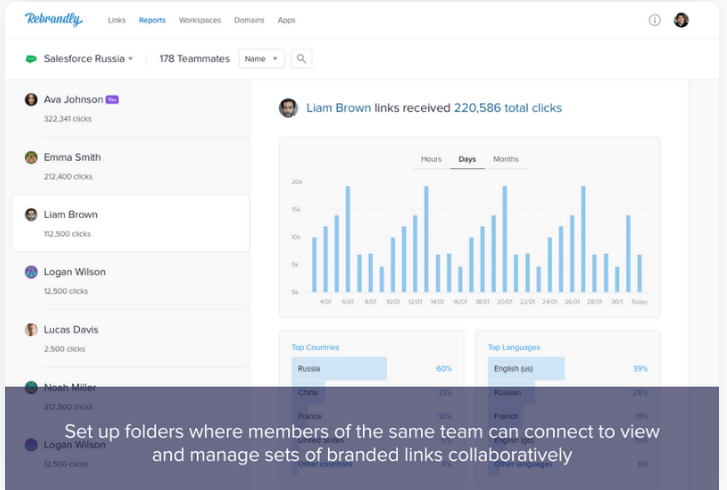This screenshot has width=727, height=490.
Task: Click Logan Wilson's avatar
Action: (31, 272)
